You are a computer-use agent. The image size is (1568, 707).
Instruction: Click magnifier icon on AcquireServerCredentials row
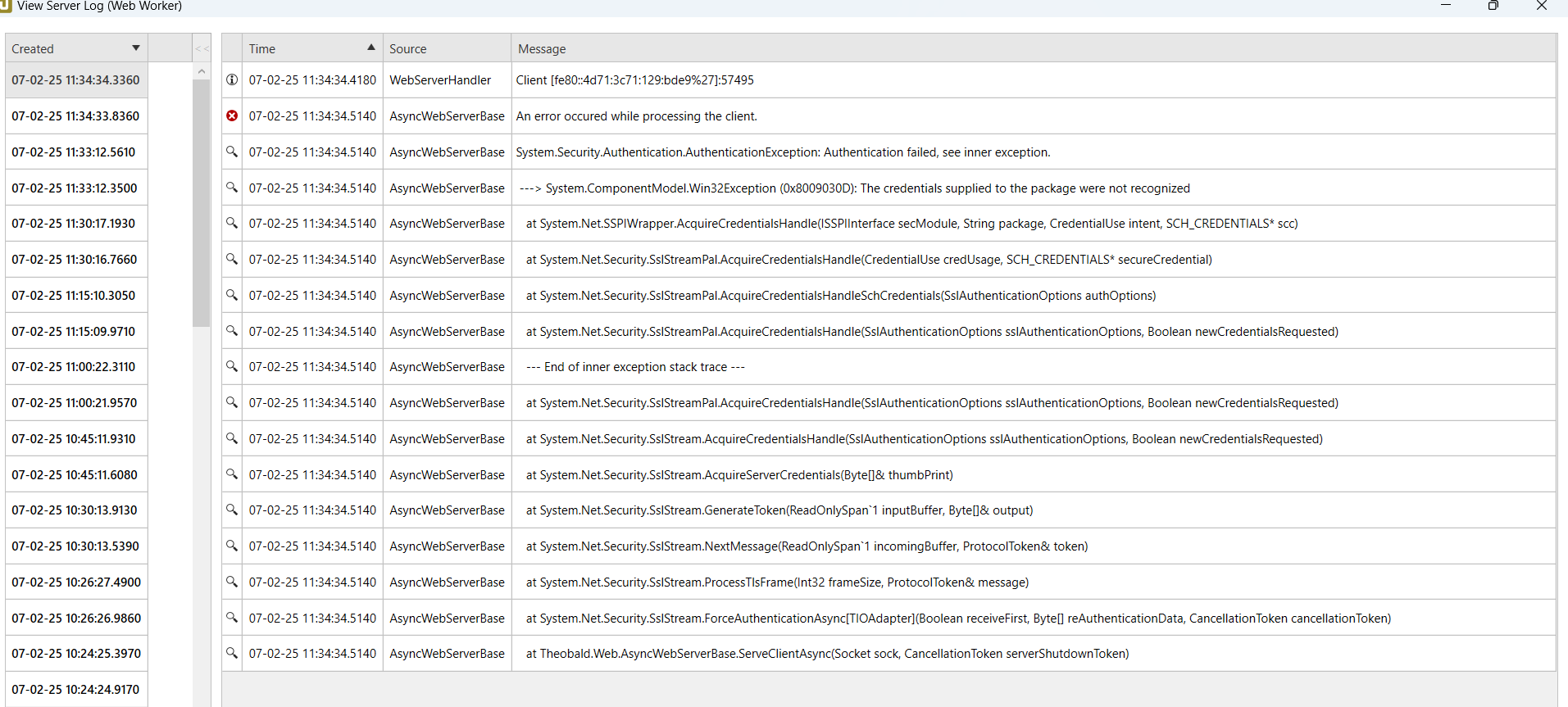point(232,474)
